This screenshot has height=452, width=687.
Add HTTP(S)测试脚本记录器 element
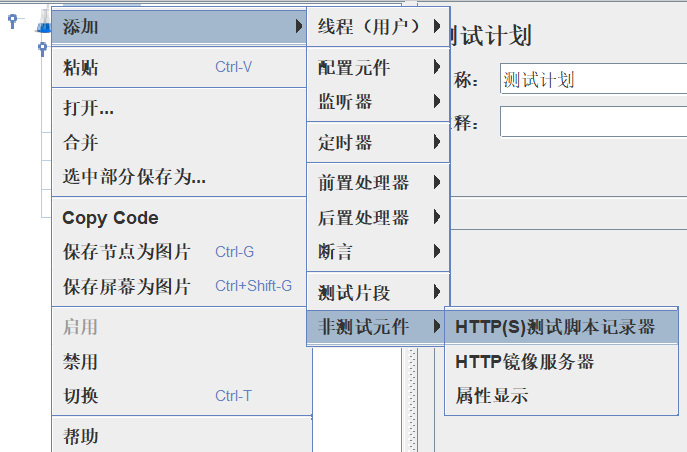(561, 327)
